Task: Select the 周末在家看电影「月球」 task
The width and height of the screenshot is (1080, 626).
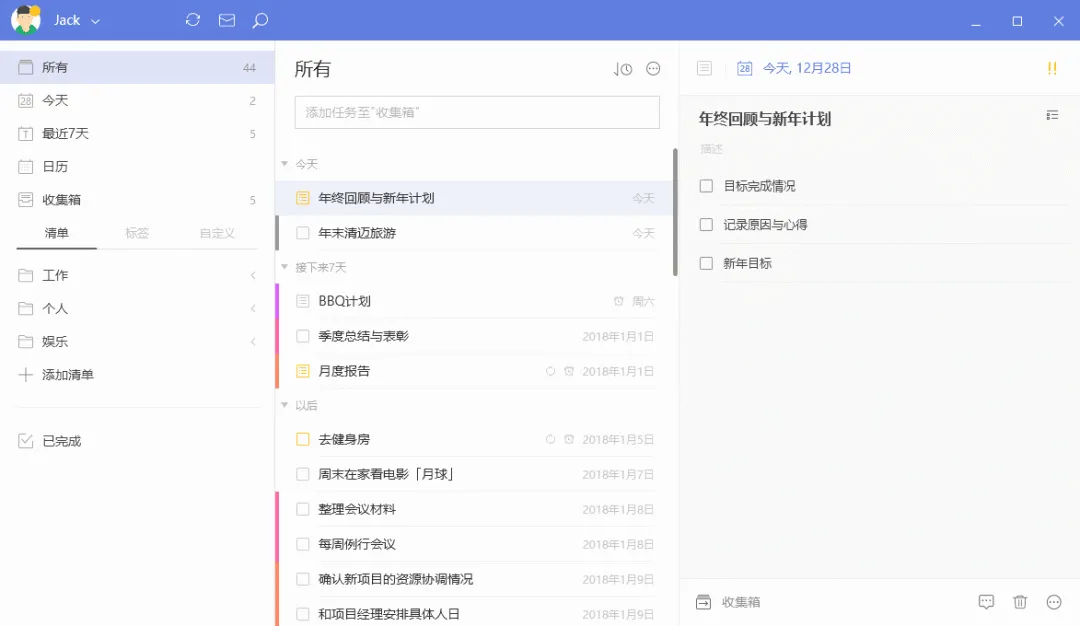Action: [x=474, y=474]
